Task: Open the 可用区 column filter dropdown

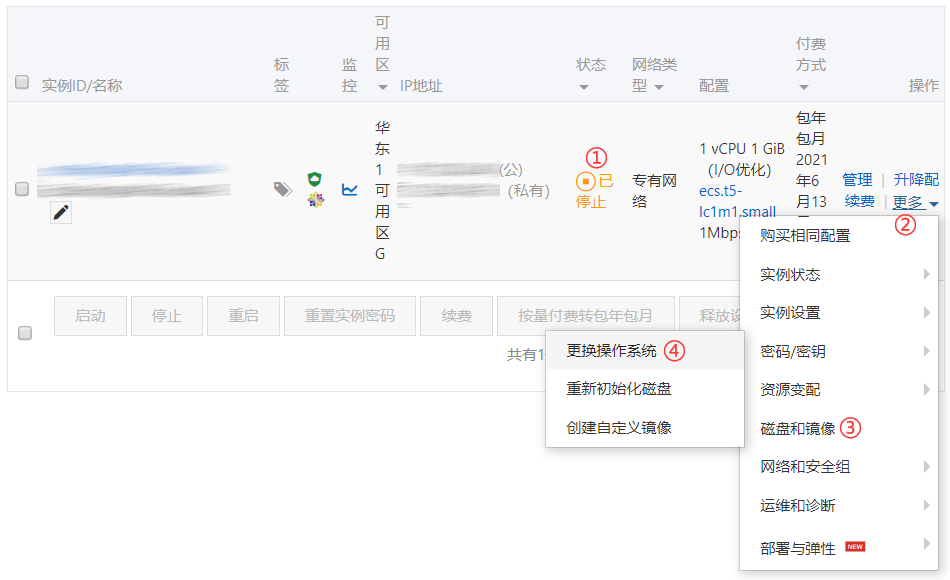Action: (382, 87)
